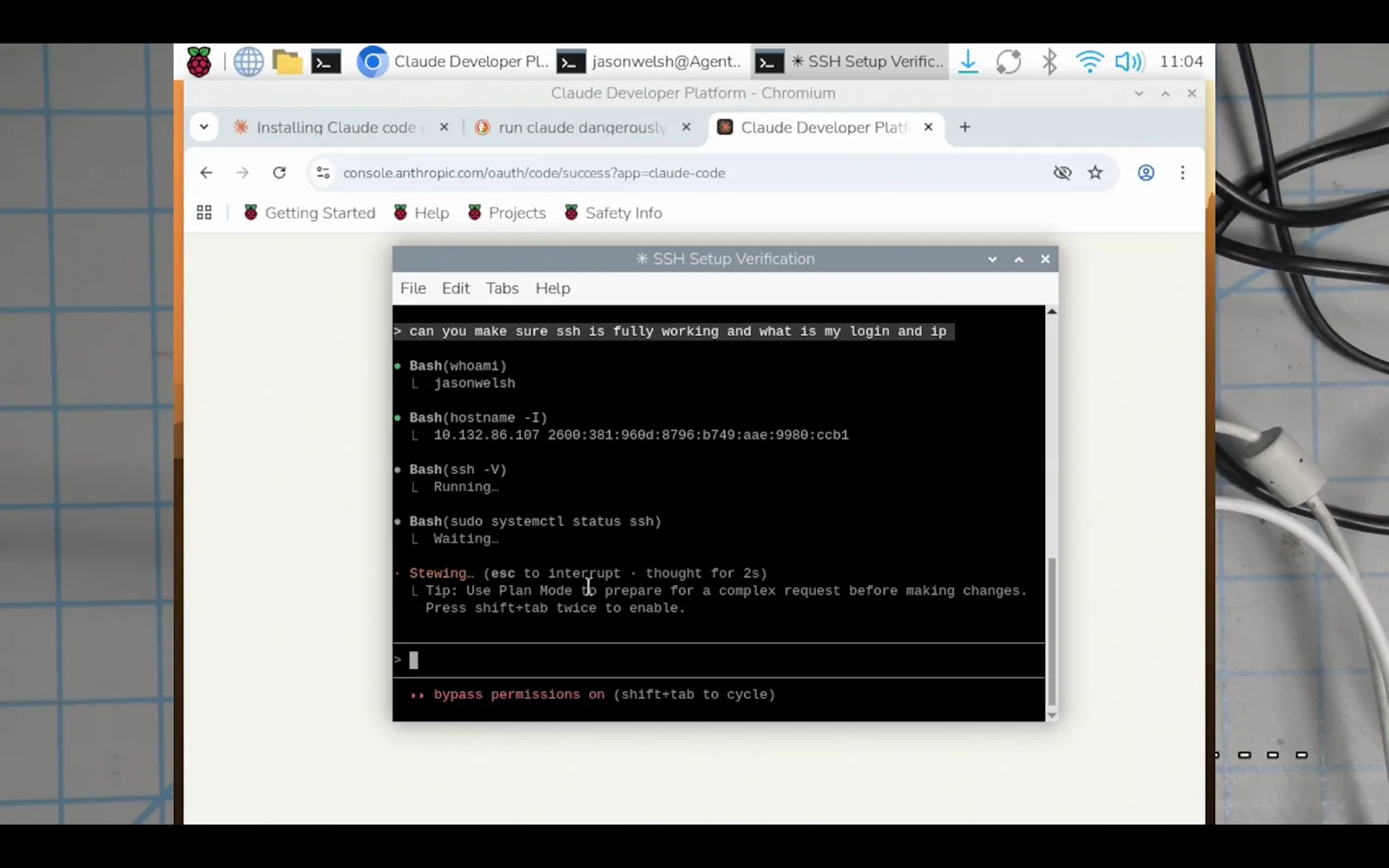Close the Claude Developer Platform tab
Image resolution: width=1389 pixels, height=868 pixels.
tap(928, 127)
